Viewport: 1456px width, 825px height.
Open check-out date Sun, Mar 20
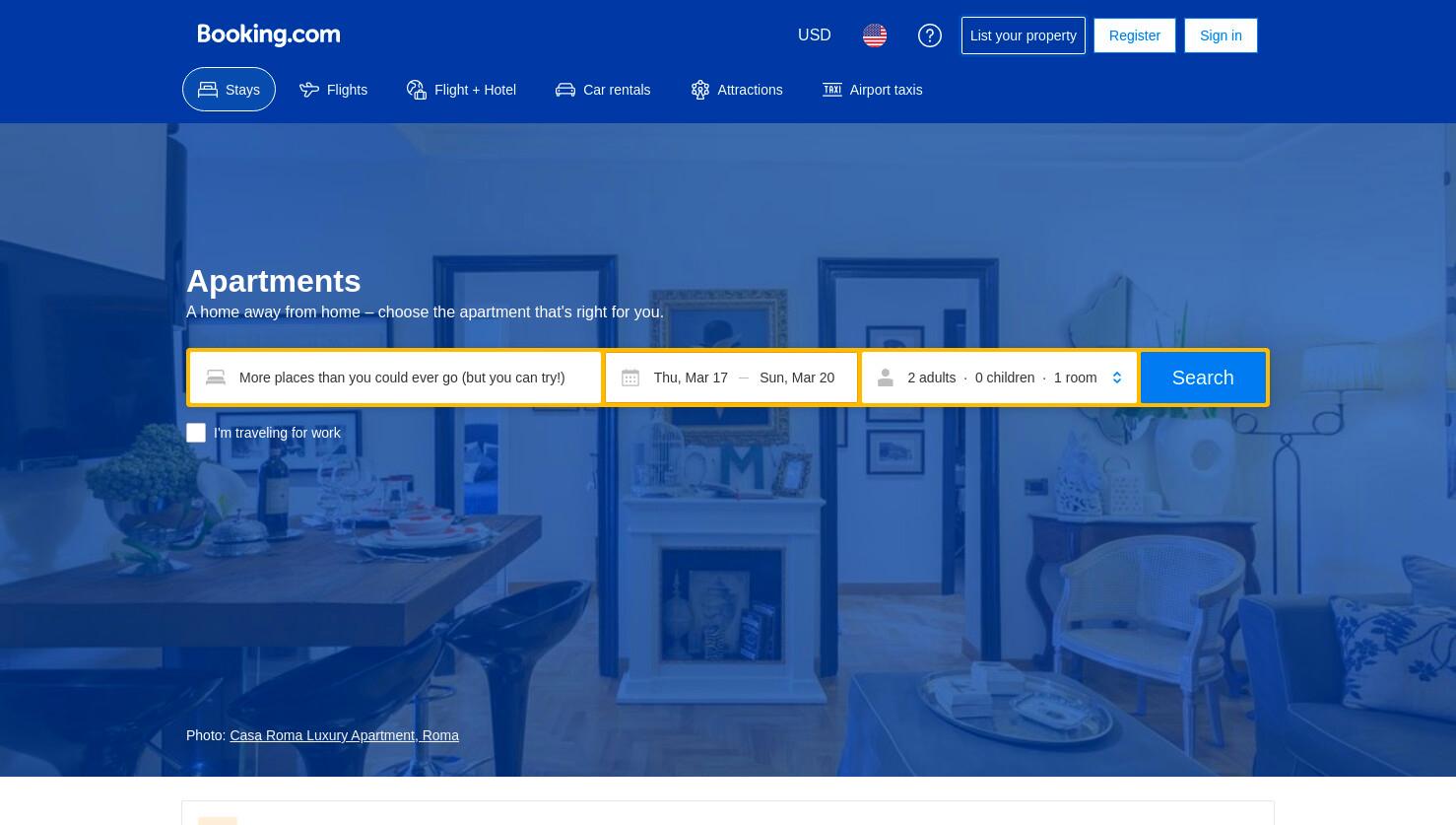797,378
